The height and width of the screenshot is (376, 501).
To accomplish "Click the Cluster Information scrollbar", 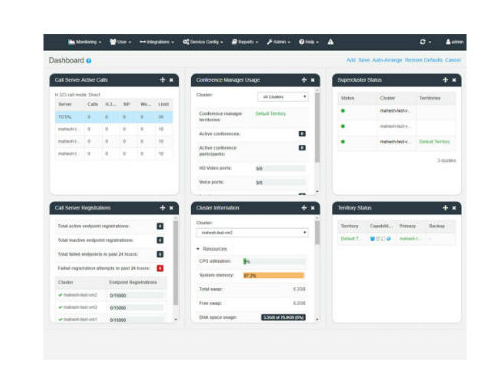I will (x=317, y=232).
